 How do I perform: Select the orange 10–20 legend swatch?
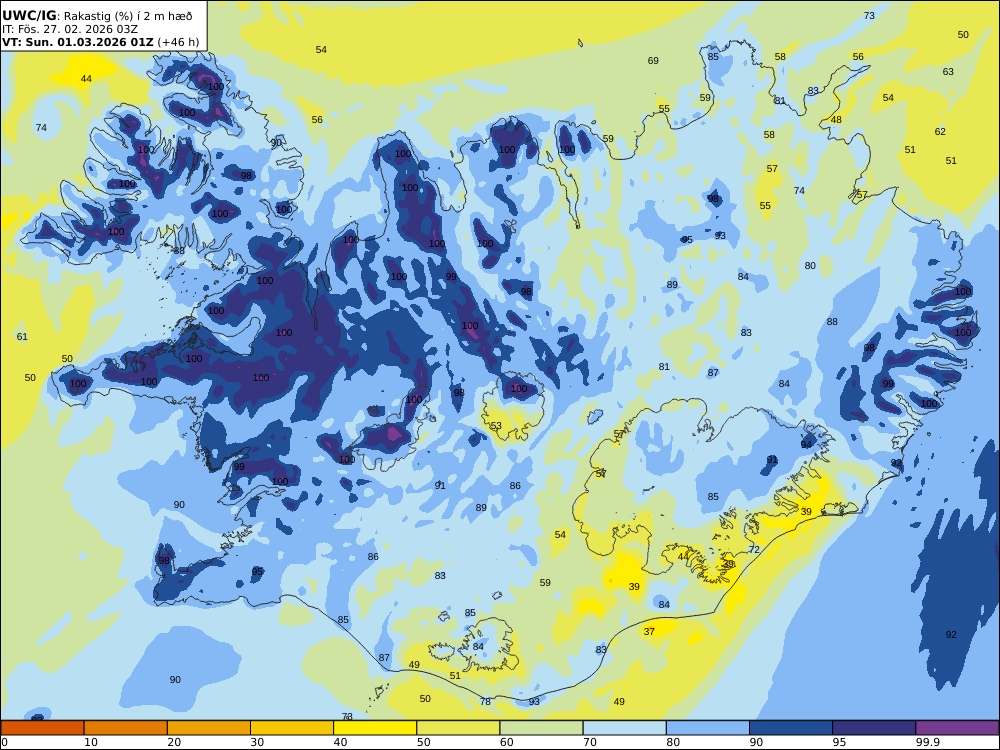pos(126,728)
